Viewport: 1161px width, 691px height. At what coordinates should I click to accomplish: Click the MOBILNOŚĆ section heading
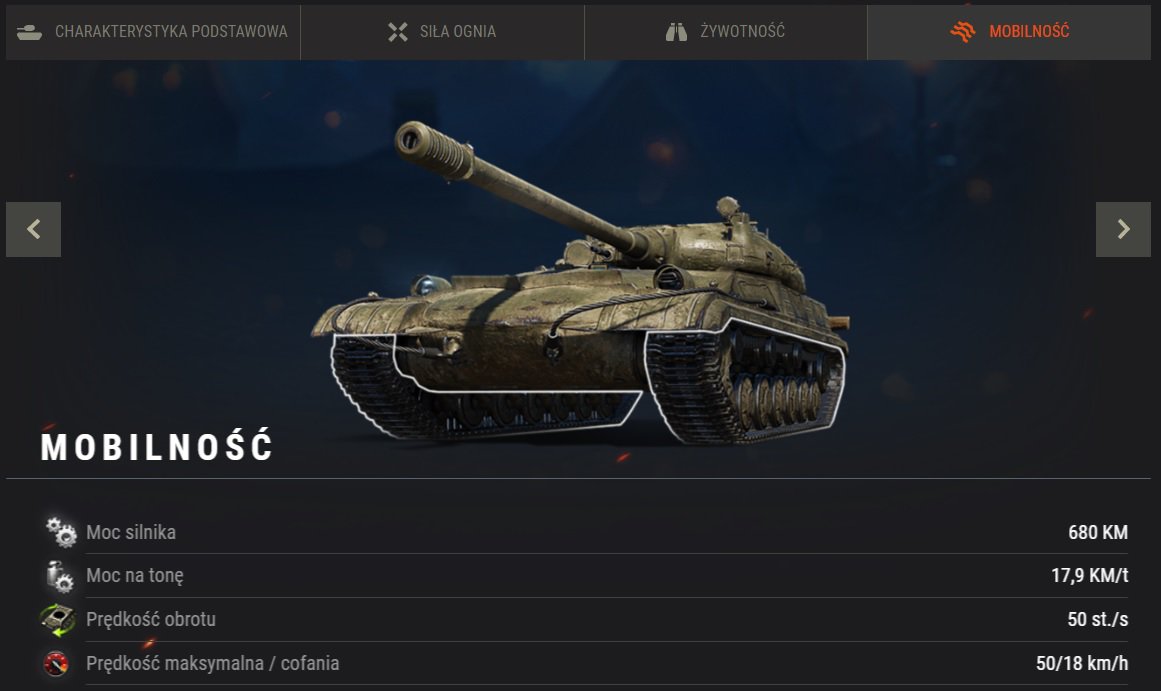tap(157, 447)
